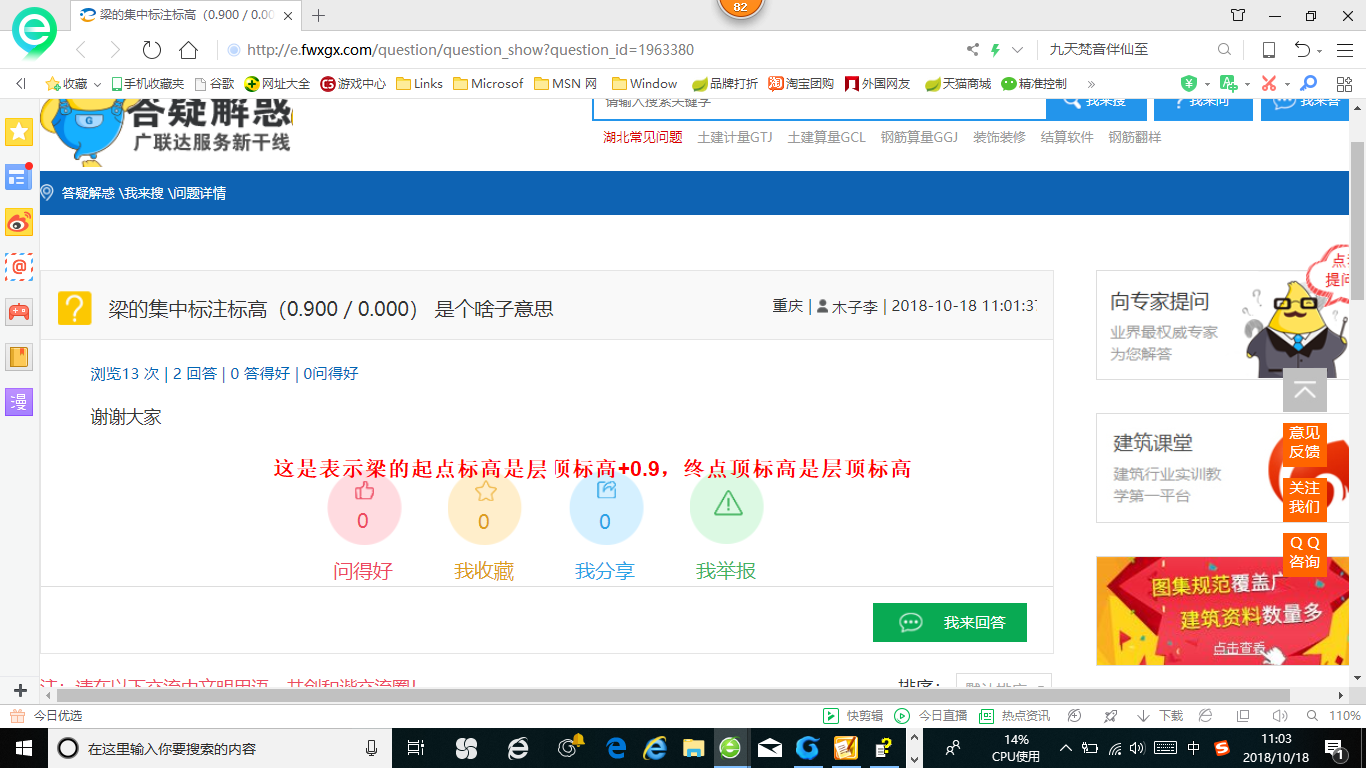Open a new tab with the plus button

(319, 15)
